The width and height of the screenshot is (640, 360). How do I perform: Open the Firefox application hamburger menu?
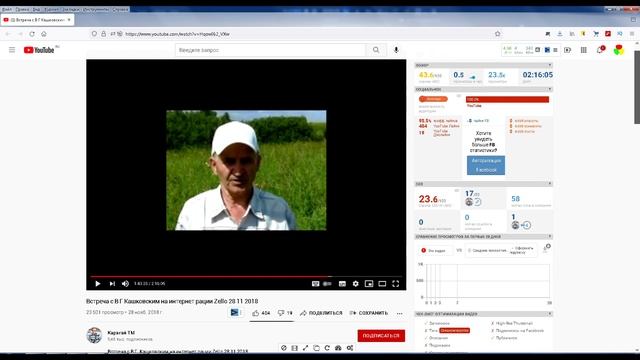click(x=632, y=34)
